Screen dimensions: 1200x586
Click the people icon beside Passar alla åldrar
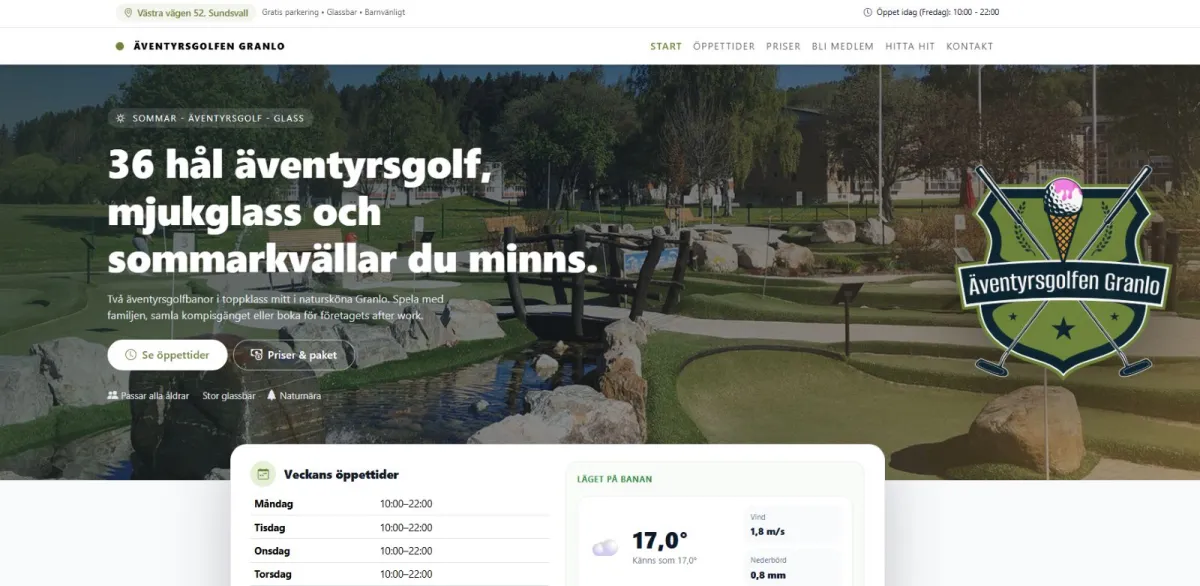click(113, 396)
